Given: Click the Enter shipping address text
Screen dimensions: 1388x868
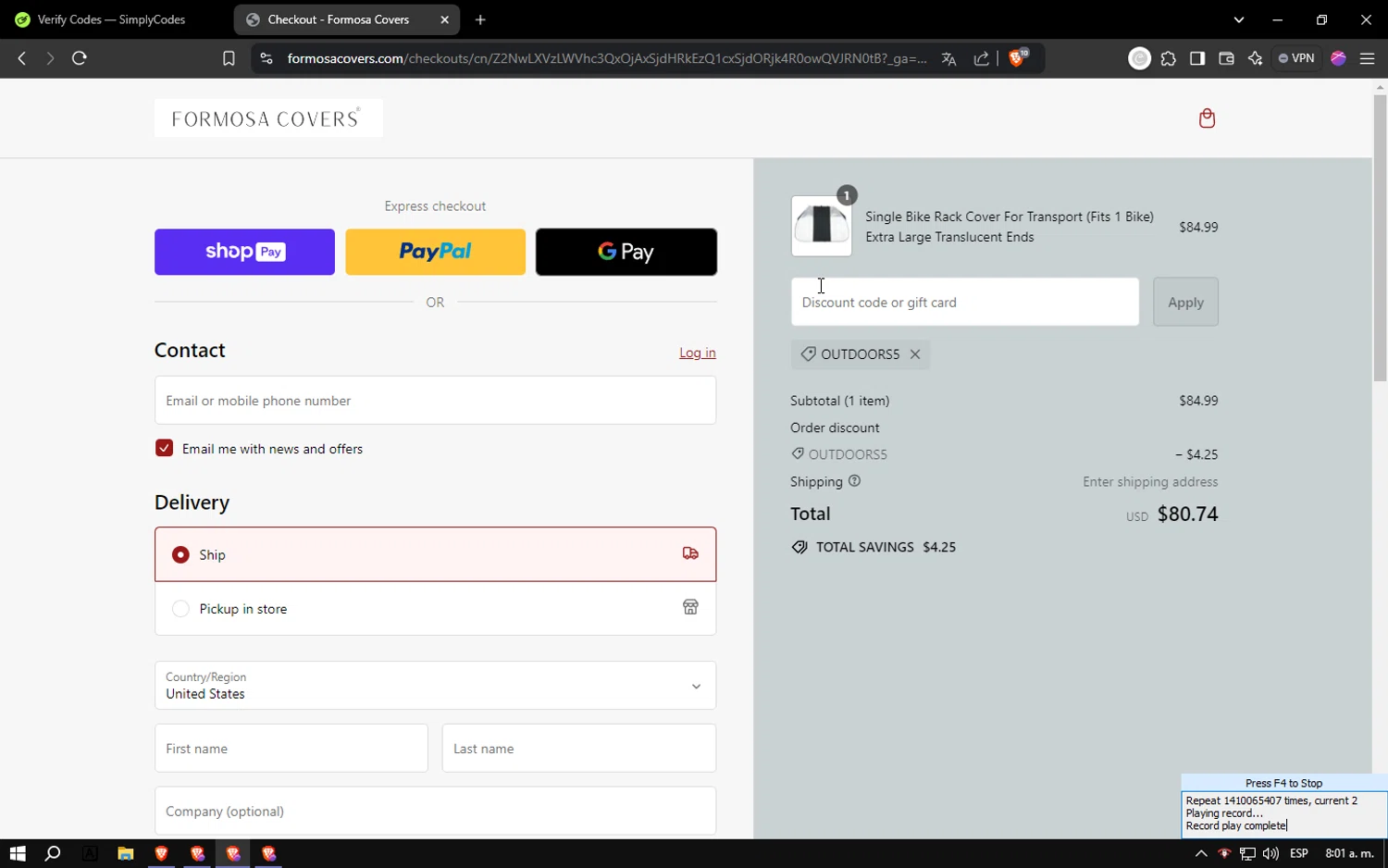Looking at the screenshot, I should [x=1150, y=482].
